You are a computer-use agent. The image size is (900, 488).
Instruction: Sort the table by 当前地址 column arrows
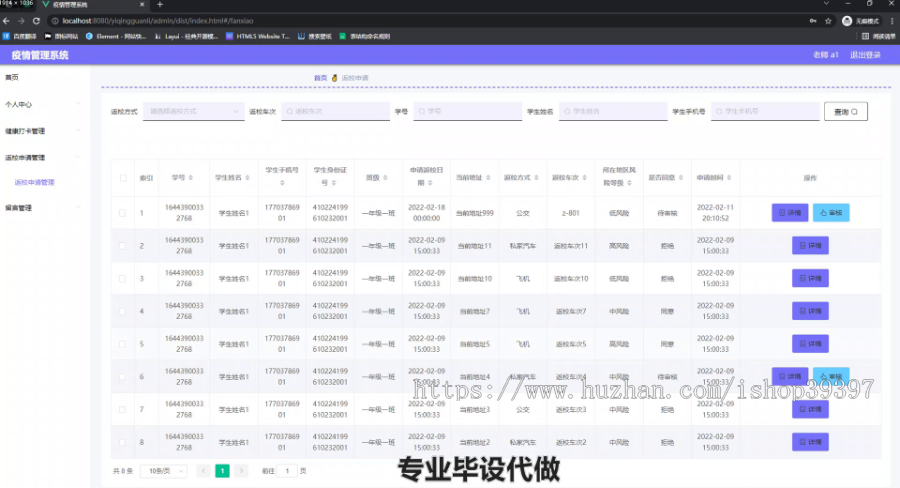click(x=488, y=178)
